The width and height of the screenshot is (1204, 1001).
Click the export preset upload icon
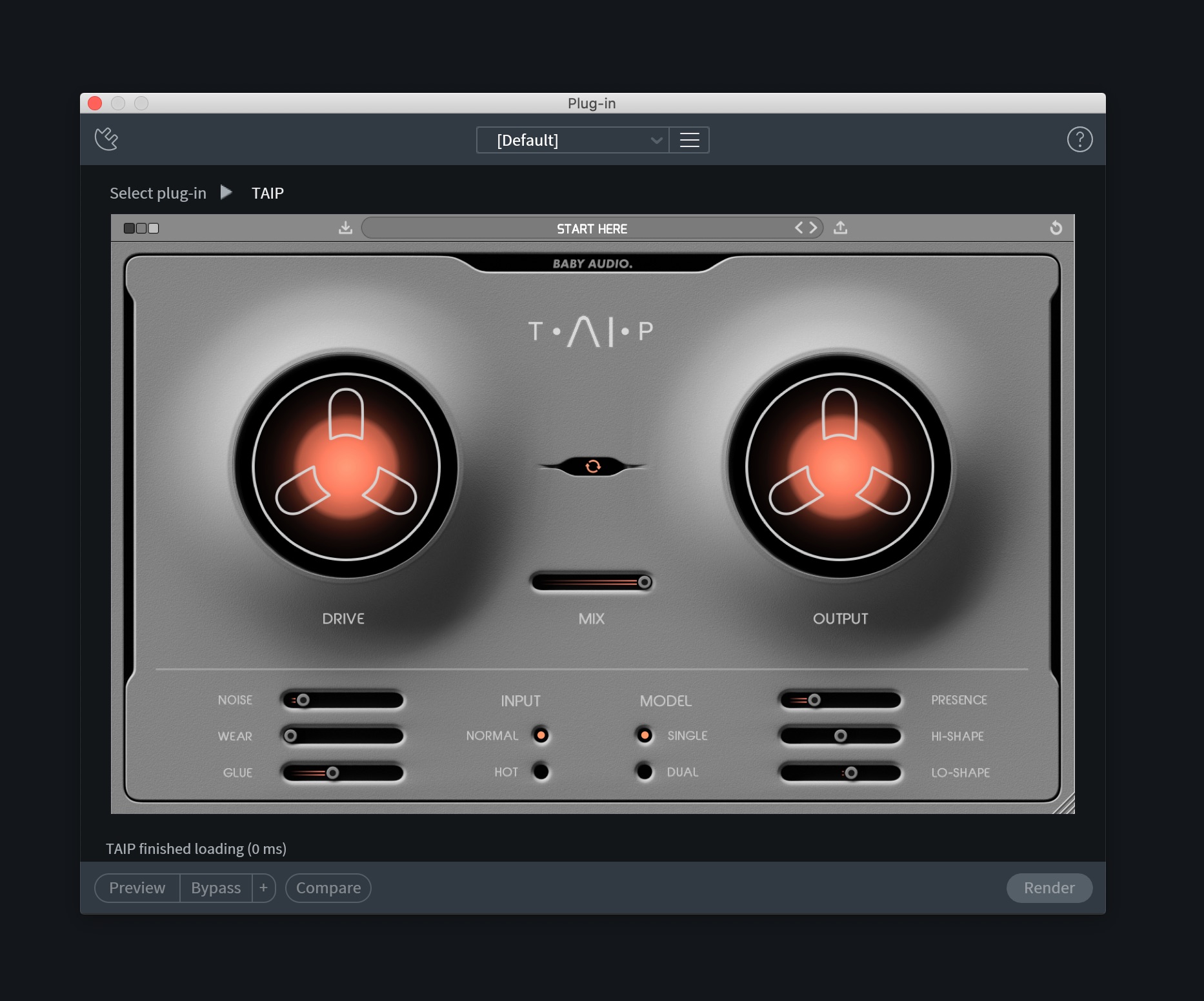pos(840,228)
